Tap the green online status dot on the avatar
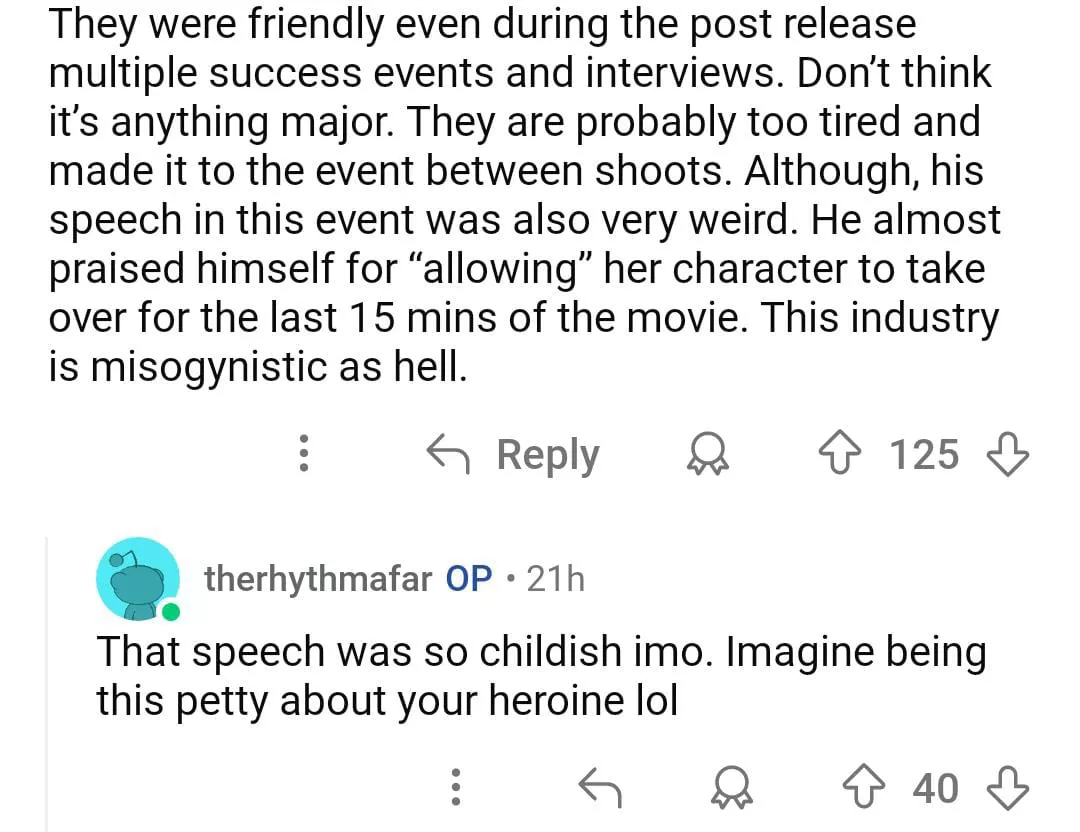 pyautogui.click(x=171, y=609)
